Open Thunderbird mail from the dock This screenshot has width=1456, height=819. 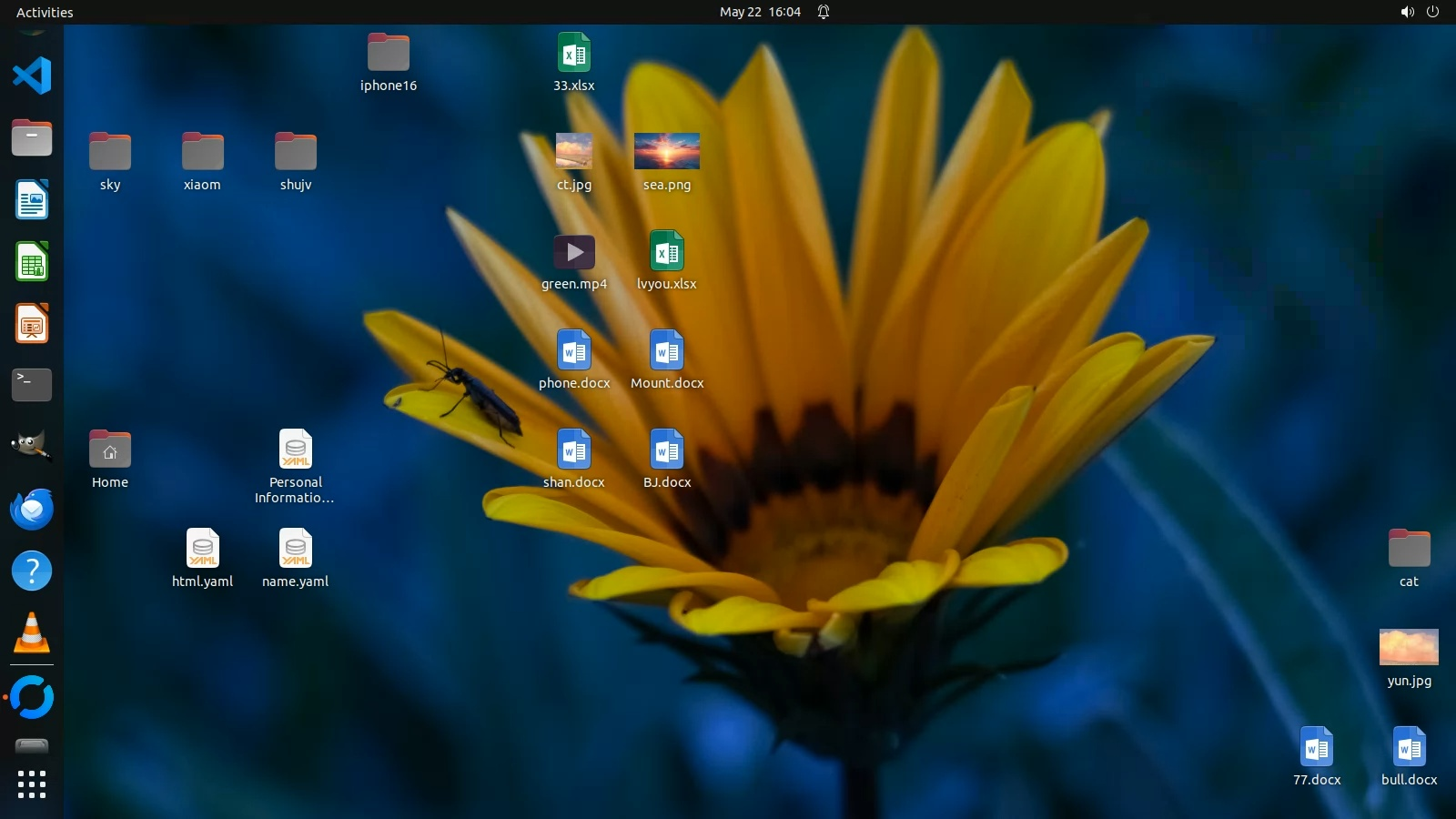[x=32, y=509]
